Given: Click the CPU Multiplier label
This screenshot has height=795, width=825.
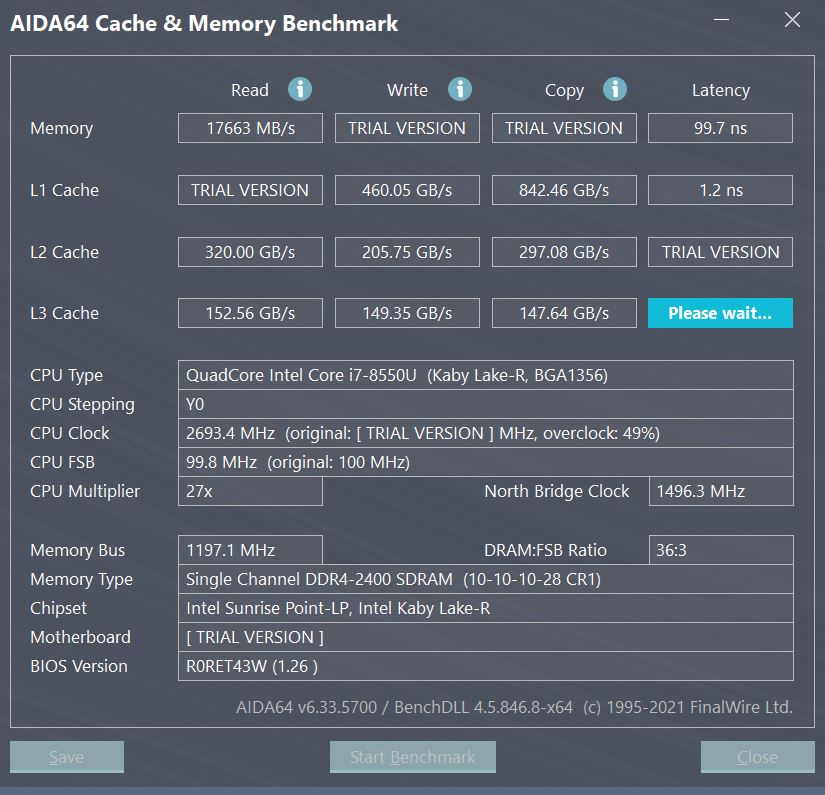Looking at the screenshot, I should click(x=85, y=491).
